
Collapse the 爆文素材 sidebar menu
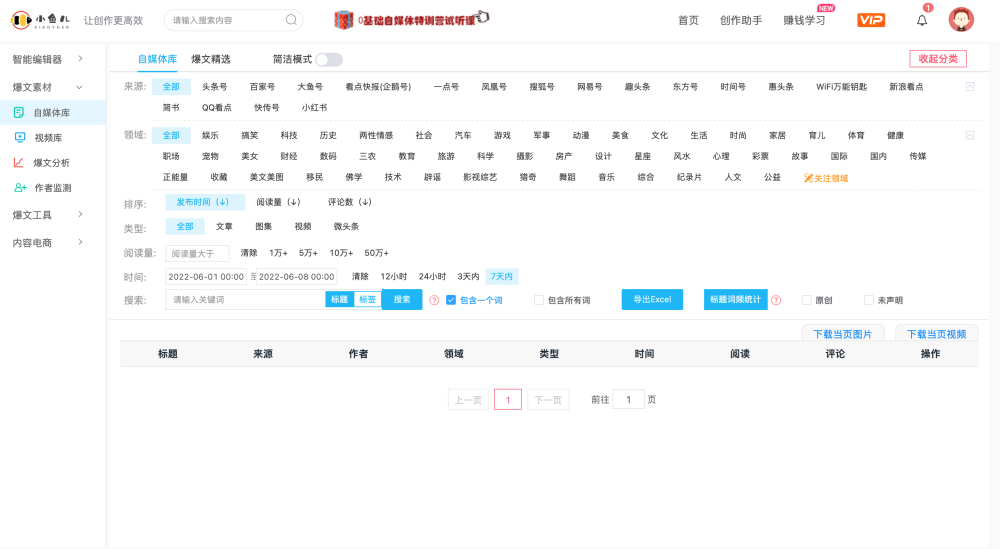coord(48,87)
